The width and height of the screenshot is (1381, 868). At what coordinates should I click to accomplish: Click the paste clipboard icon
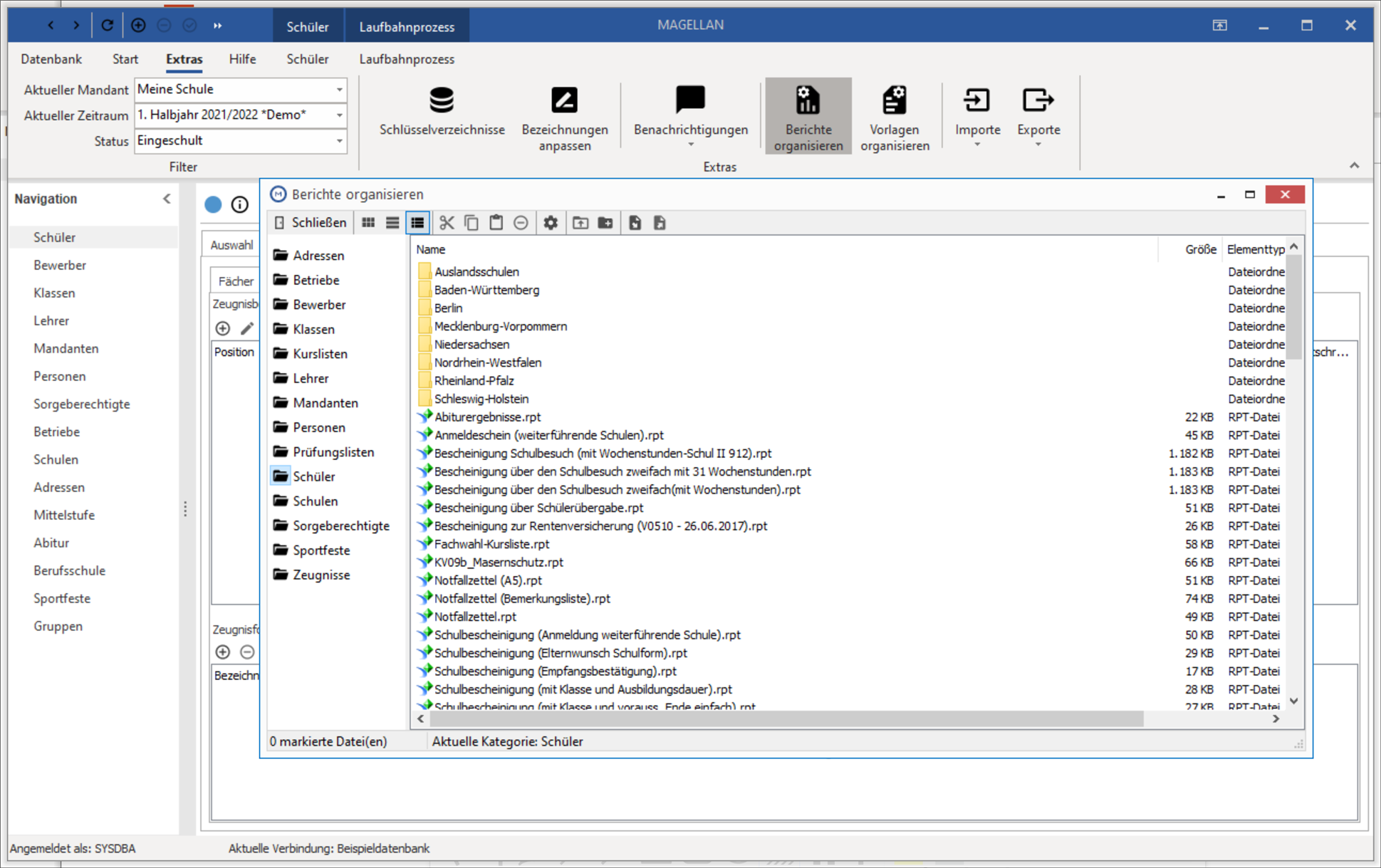[496, 223]
